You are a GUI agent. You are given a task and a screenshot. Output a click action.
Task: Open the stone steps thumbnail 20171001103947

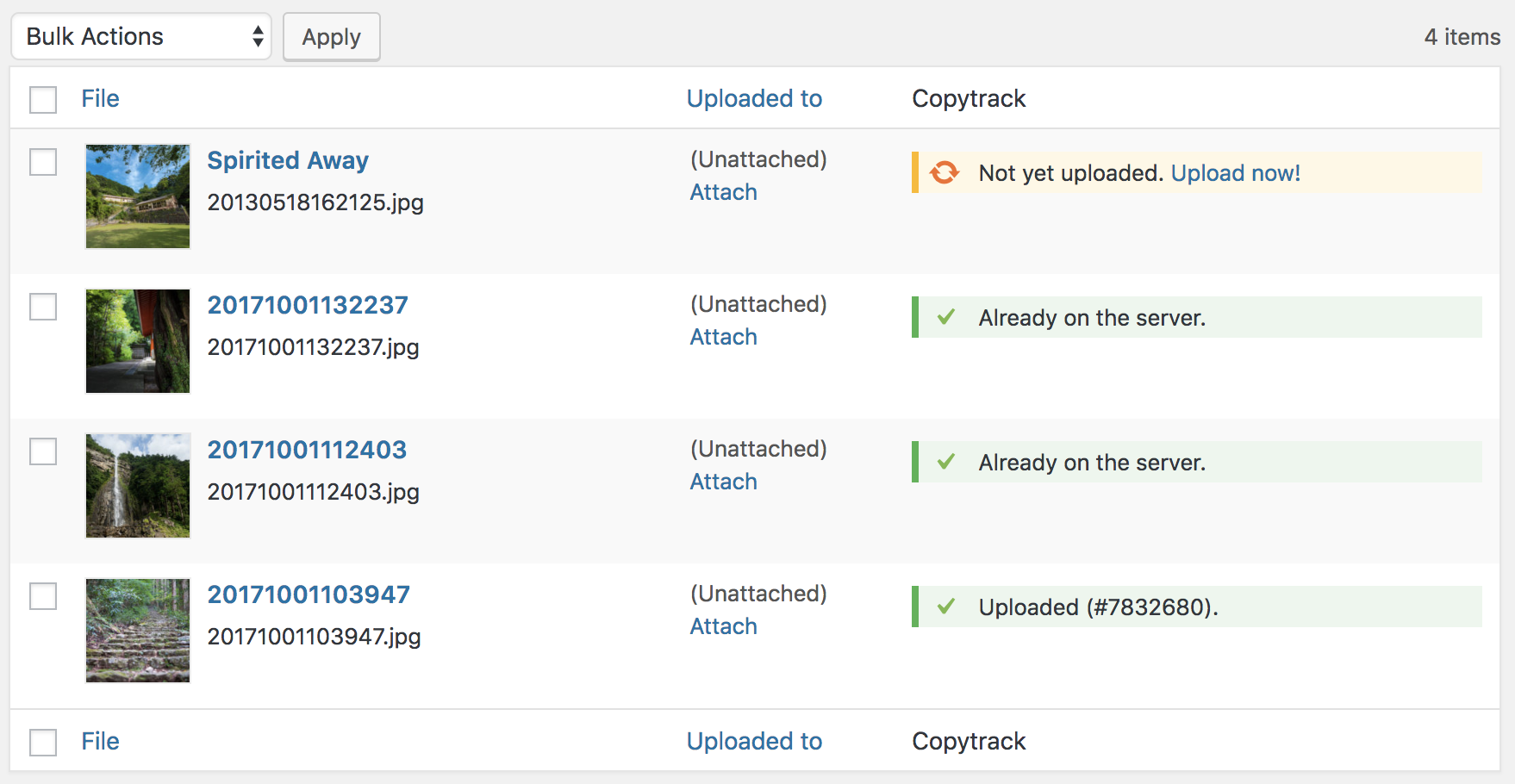click(138, 631)
